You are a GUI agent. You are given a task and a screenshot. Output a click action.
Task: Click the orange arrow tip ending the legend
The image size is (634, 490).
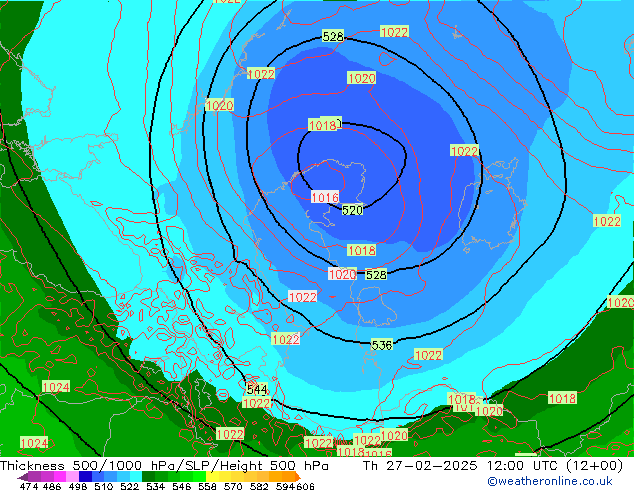pos(298,476)
